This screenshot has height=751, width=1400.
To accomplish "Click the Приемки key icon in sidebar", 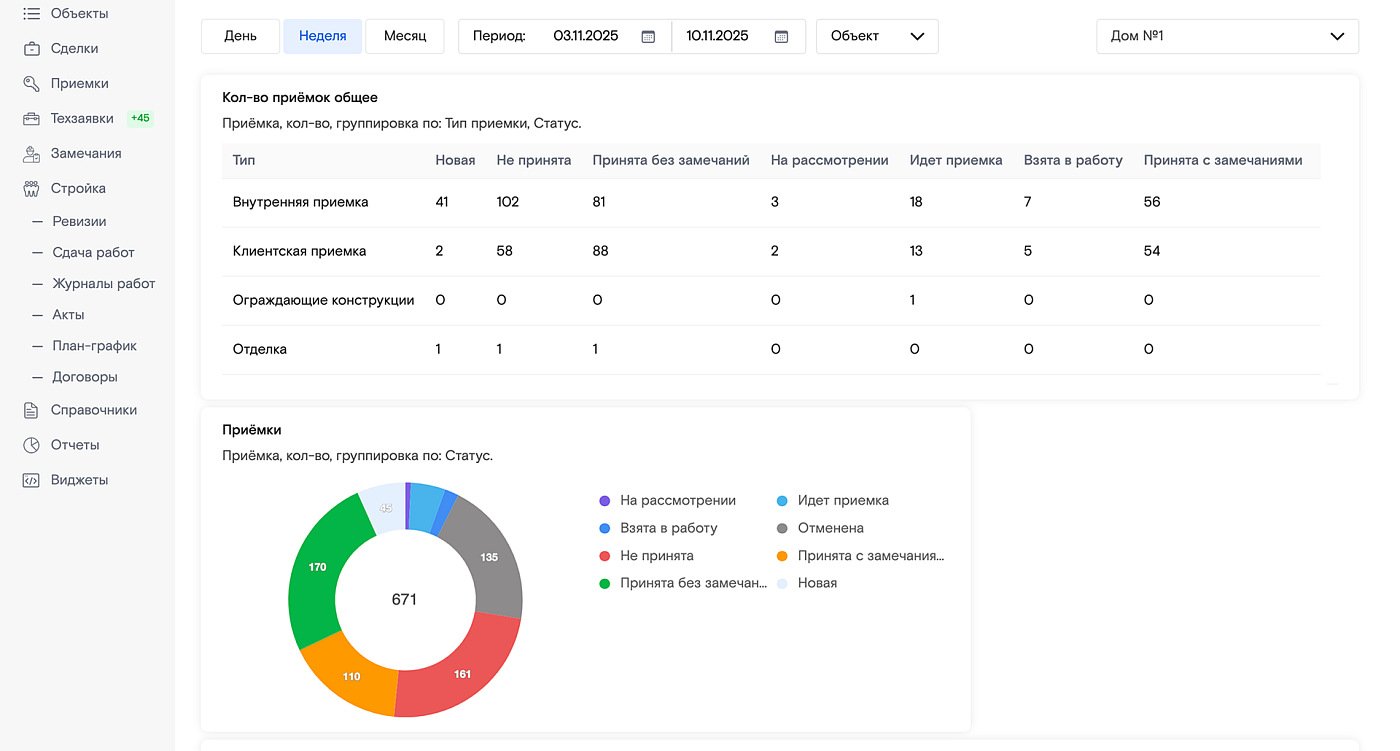I will pyautogui.click(x=31, y=84).
